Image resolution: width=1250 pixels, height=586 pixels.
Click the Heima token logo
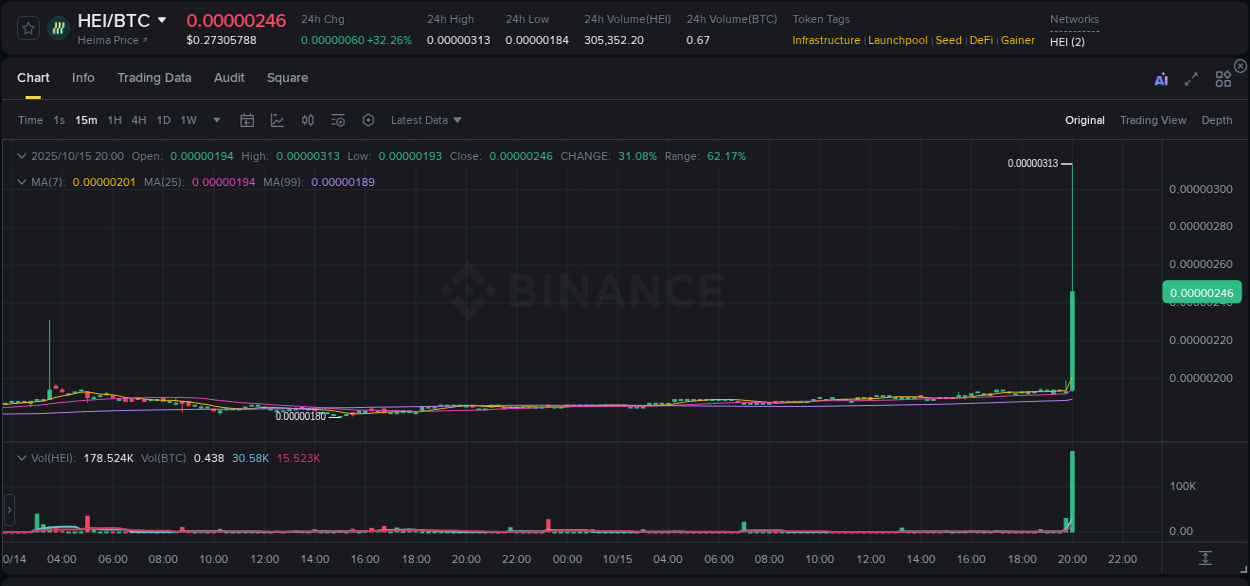[59, 27]
